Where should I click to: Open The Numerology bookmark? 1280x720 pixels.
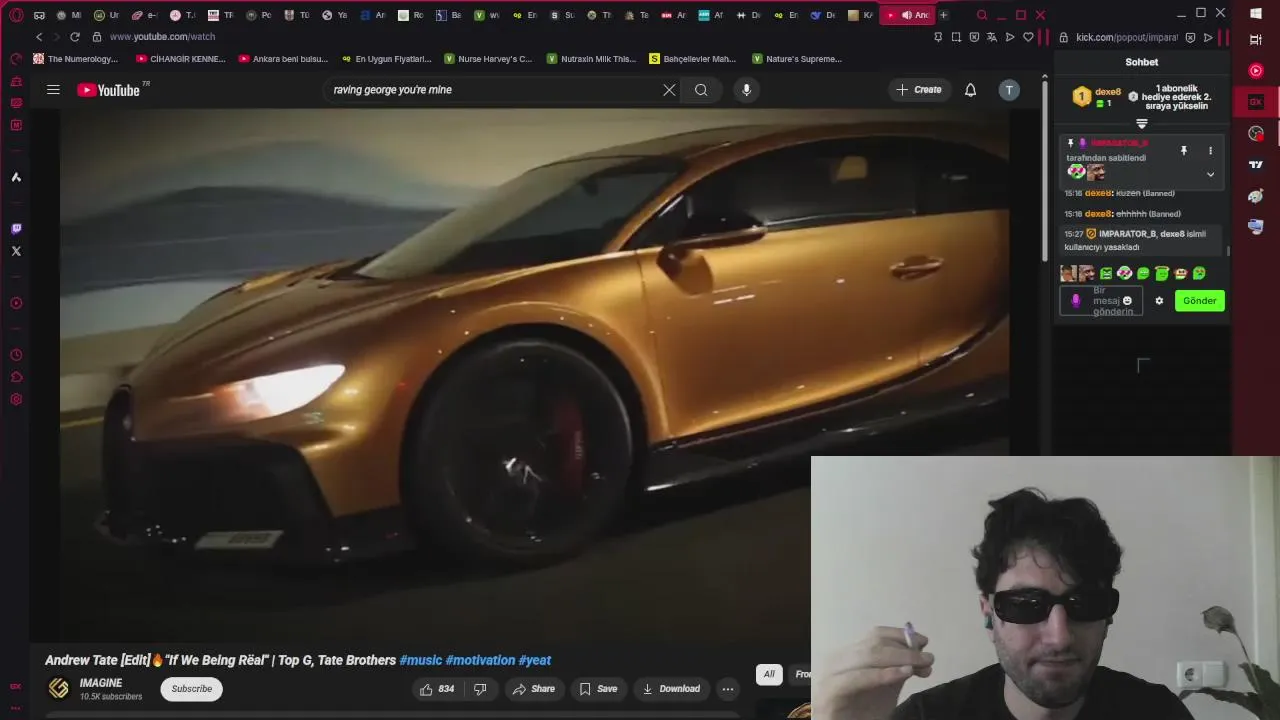click(x=76, y=59)
